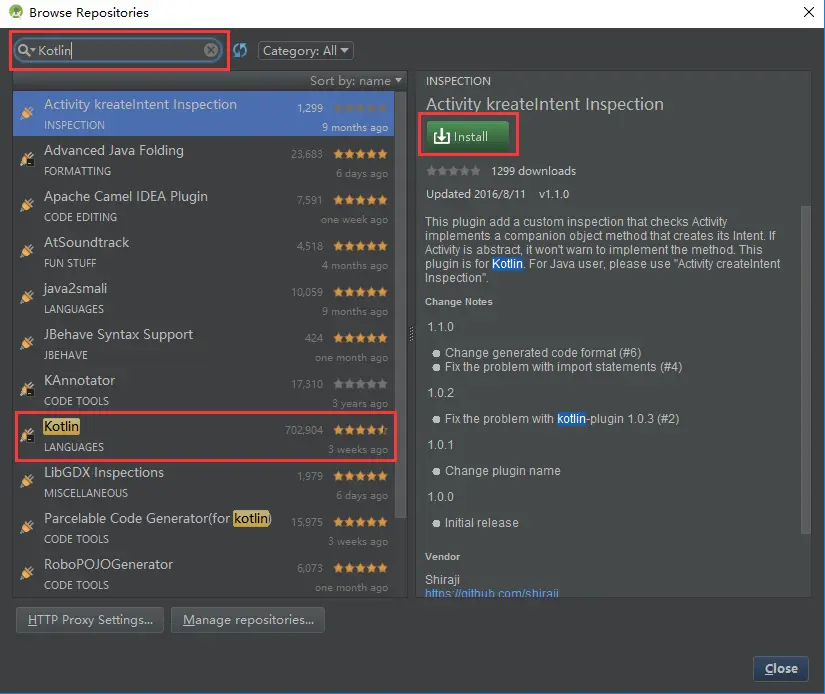Image resolution: width=825 pixels, height=694 pixels.
Task: Open the Sort by: name dropdown
Action: (356, 81)
